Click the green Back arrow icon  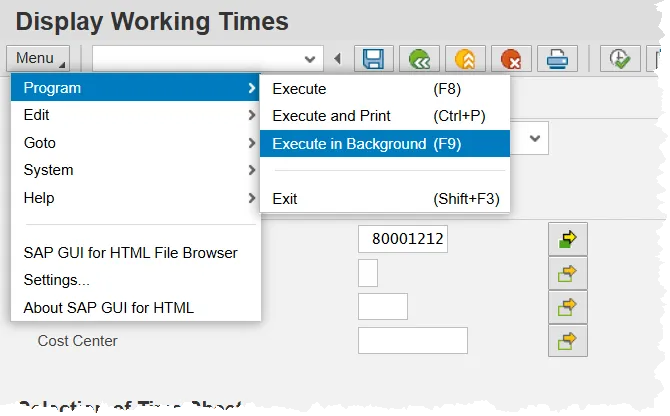420,59
